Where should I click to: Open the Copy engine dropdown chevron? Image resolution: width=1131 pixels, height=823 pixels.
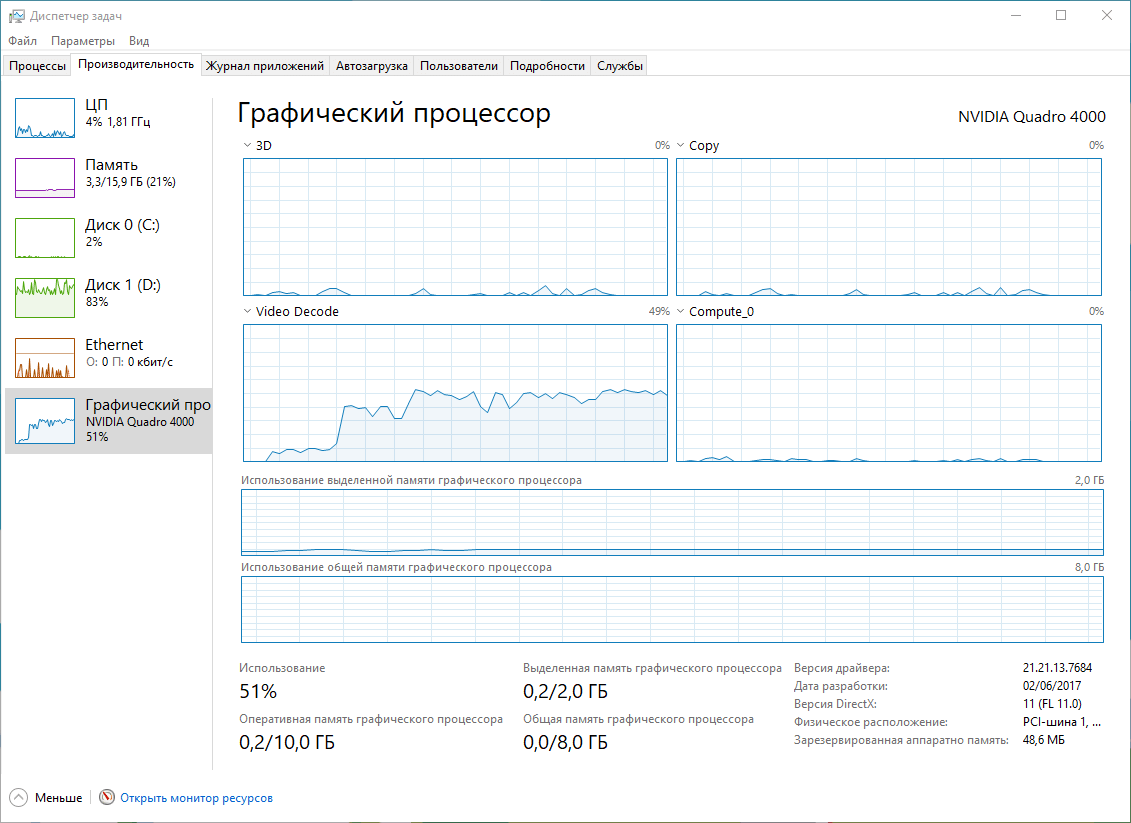pyautogui.click(x=681, y=145)
